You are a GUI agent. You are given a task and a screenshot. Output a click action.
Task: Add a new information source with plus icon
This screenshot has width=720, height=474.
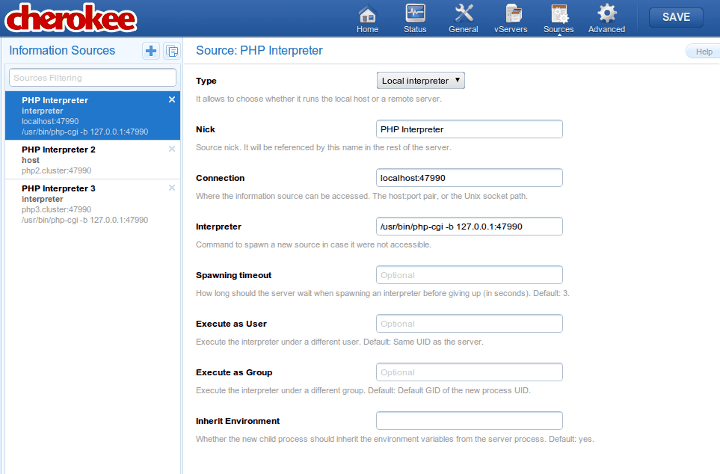[151, 51]
